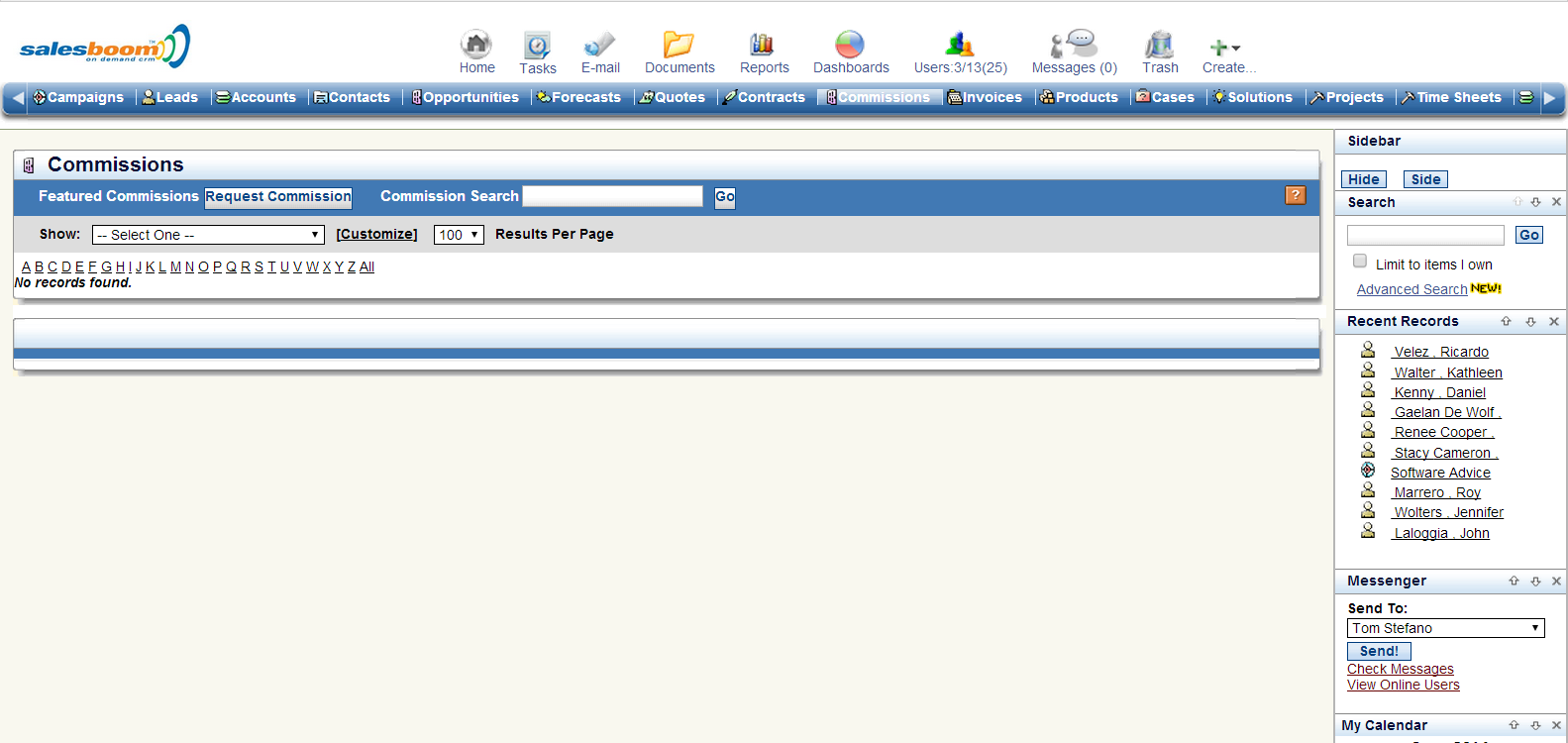Click the Request Commission button
The width and height of the screenshot is (1568, 743).
[278, 196]
